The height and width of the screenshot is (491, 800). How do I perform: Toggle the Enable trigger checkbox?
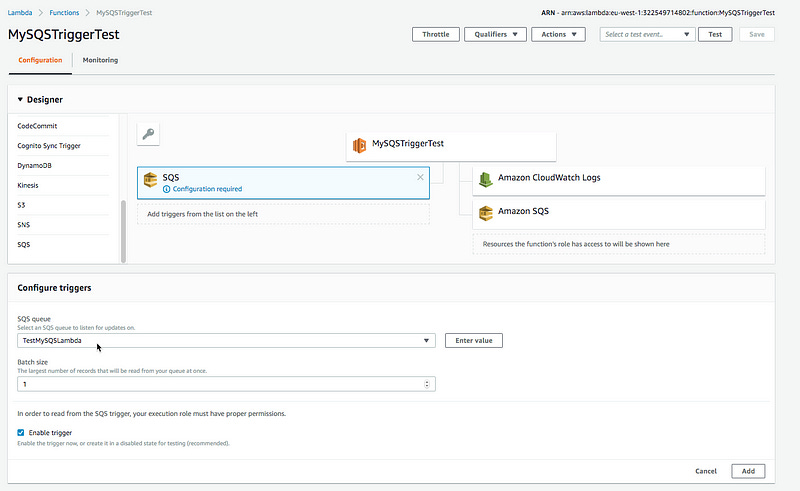click(x=21, y=432)
